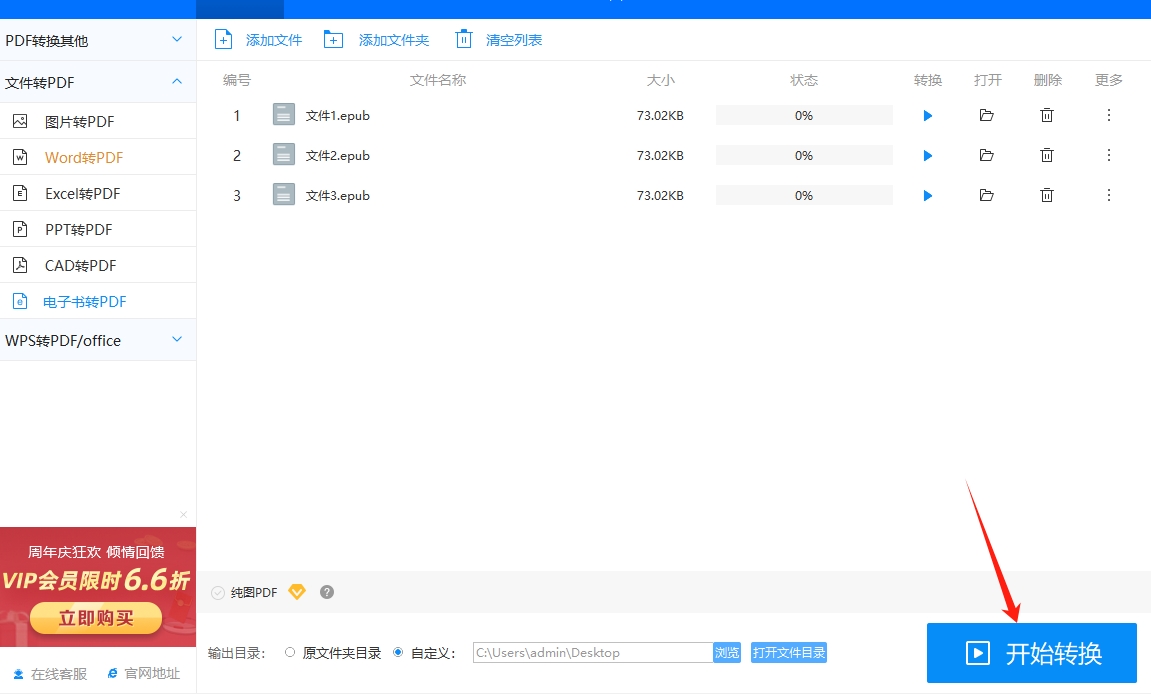This screenshot has width=1151, height=694.
Task: Start converting 文件3.epub with its play icon
Action: tap(928, 195)
